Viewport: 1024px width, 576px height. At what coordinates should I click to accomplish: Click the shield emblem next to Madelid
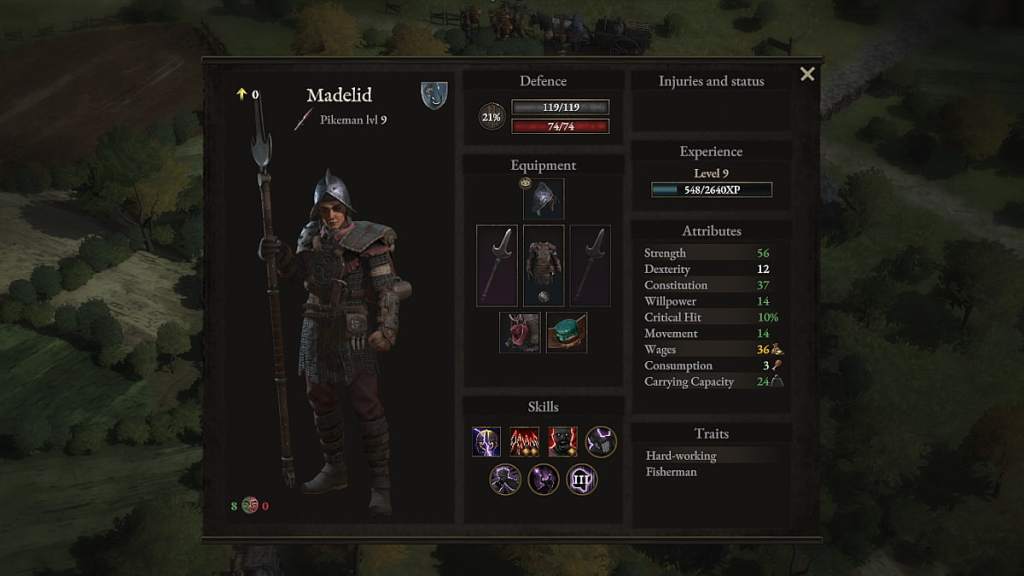coord(434,95)
